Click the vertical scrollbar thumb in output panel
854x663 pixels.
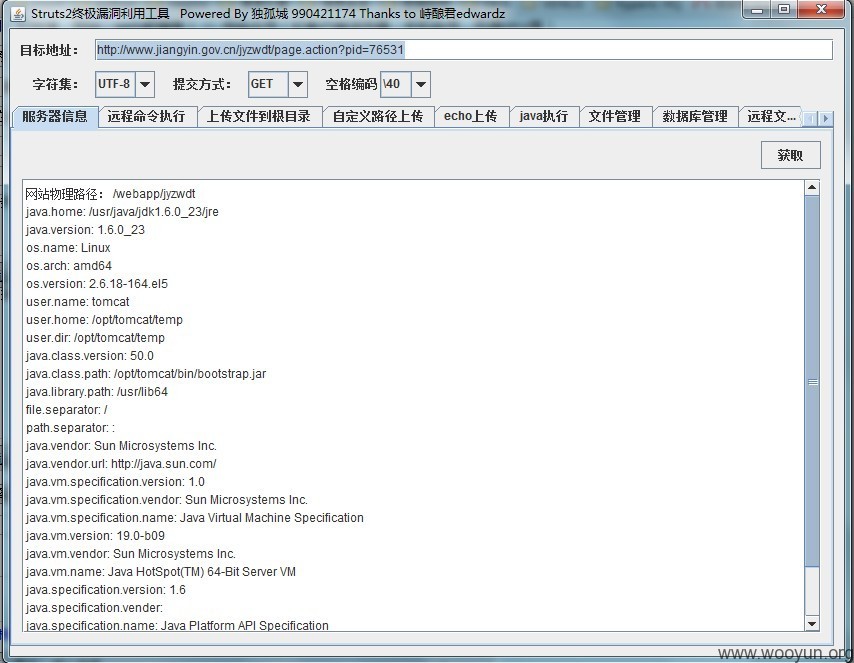[812, 381]
